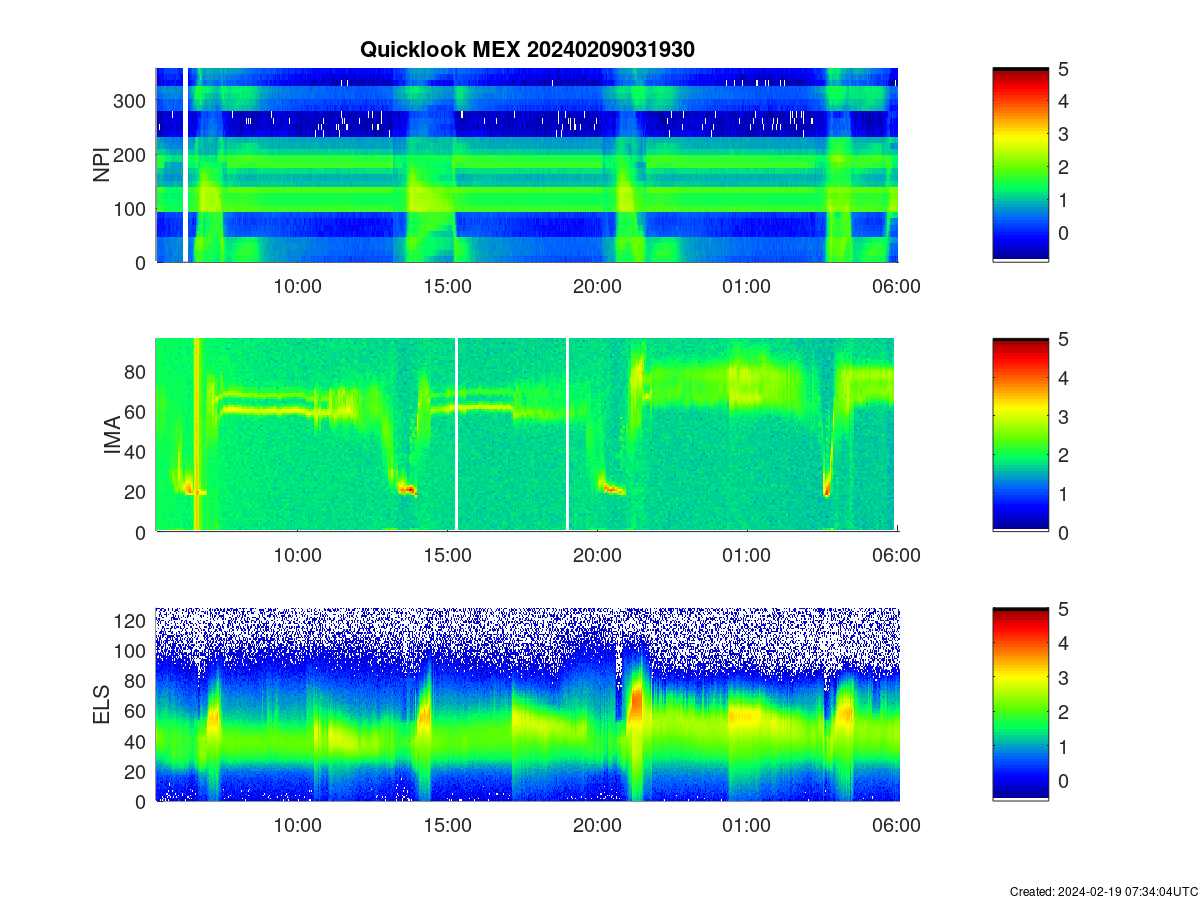The width and height of the screenshot is (1200, 900).
Task: Click the 3 label on ELS colorbar
Action: point(1065,678)
